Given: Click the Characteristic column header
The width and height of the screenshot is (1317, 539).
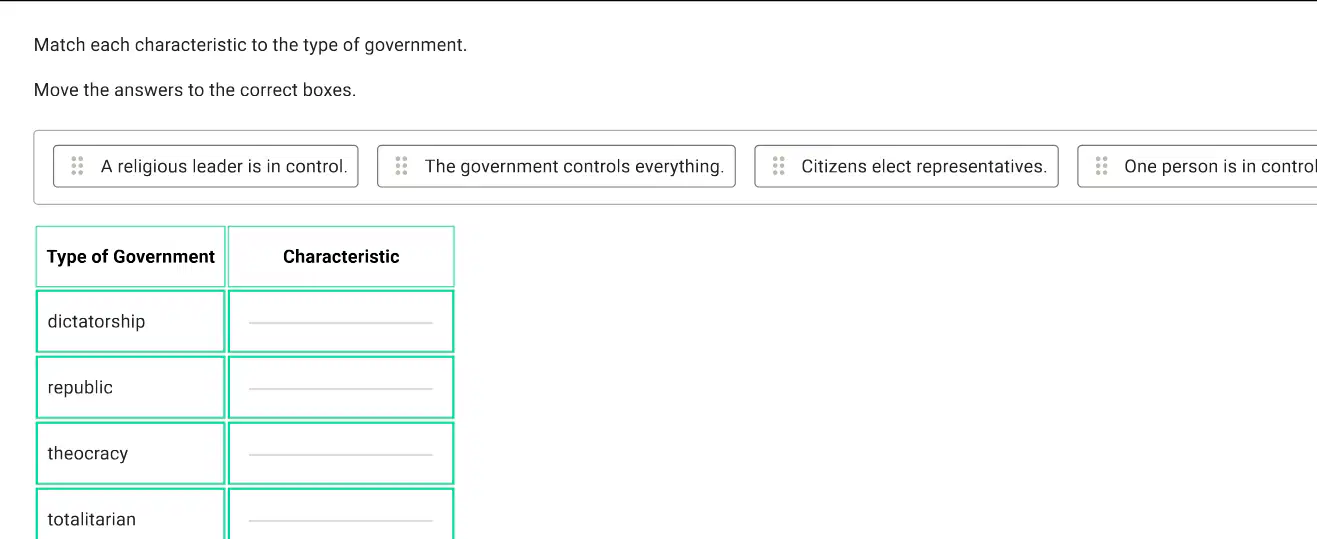Looking at the screenshot, I should tap(341, 257).
